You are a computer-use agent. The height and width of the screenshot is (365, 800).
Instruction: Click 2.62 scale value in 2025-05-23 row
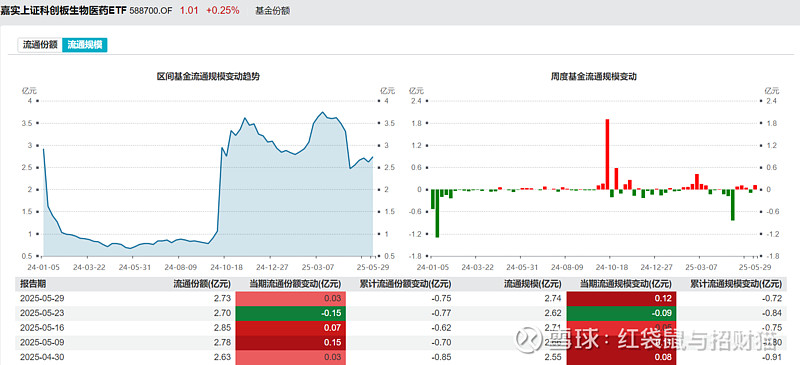[554, 313]
